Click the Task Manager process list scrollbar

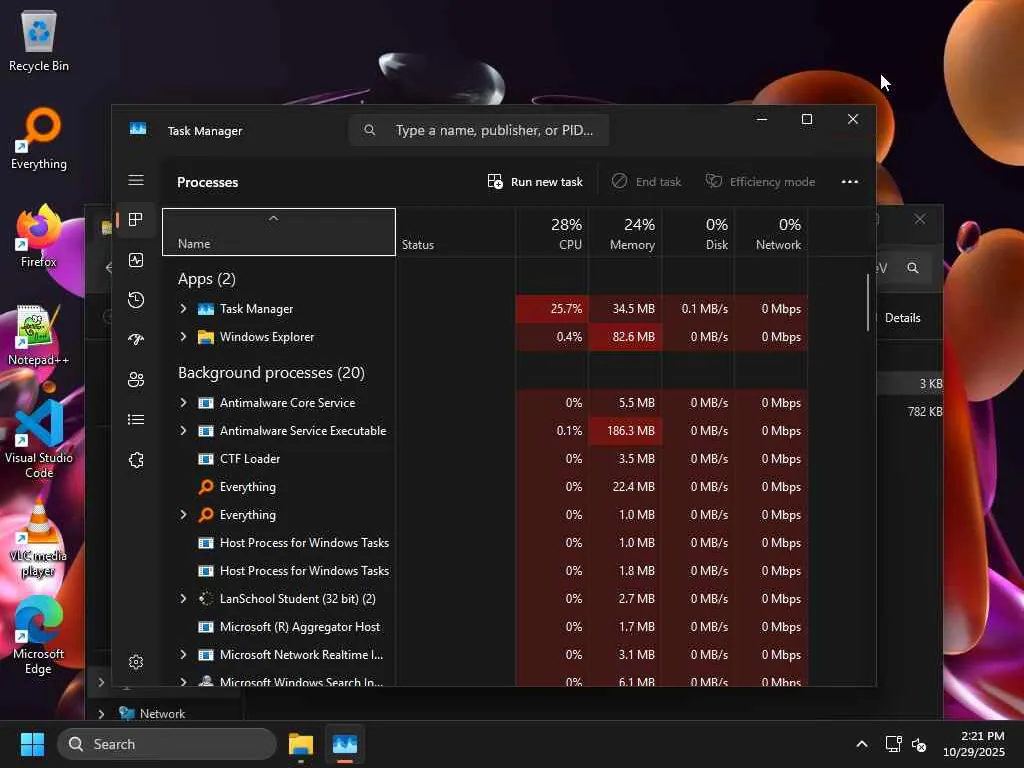coord(868,302)
